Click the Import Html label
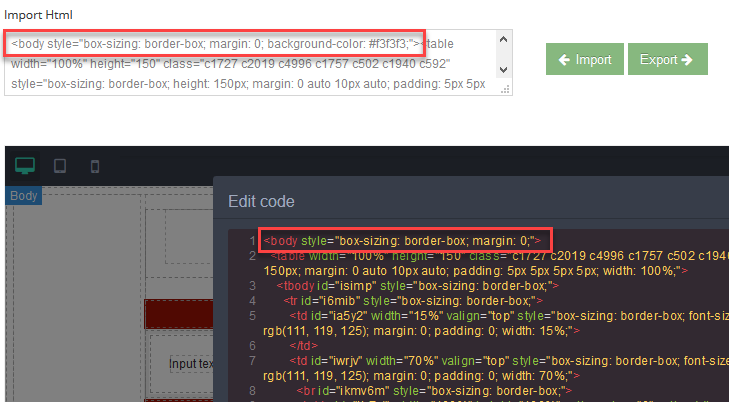This screenshot has height=402, width=729. (x=38, y=15)
